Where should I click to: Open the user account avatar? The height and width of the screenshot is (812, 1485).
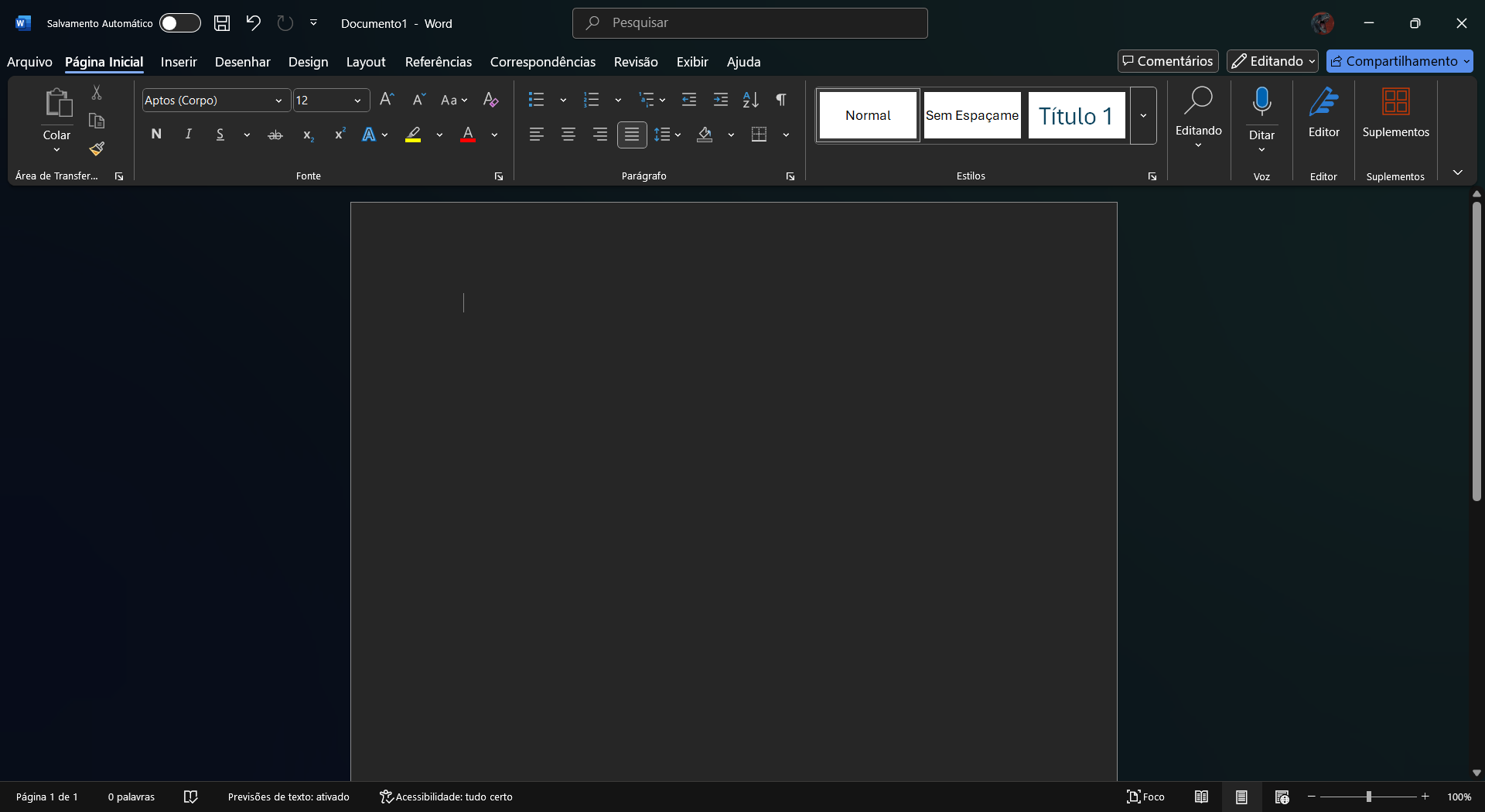[1323, 23]
